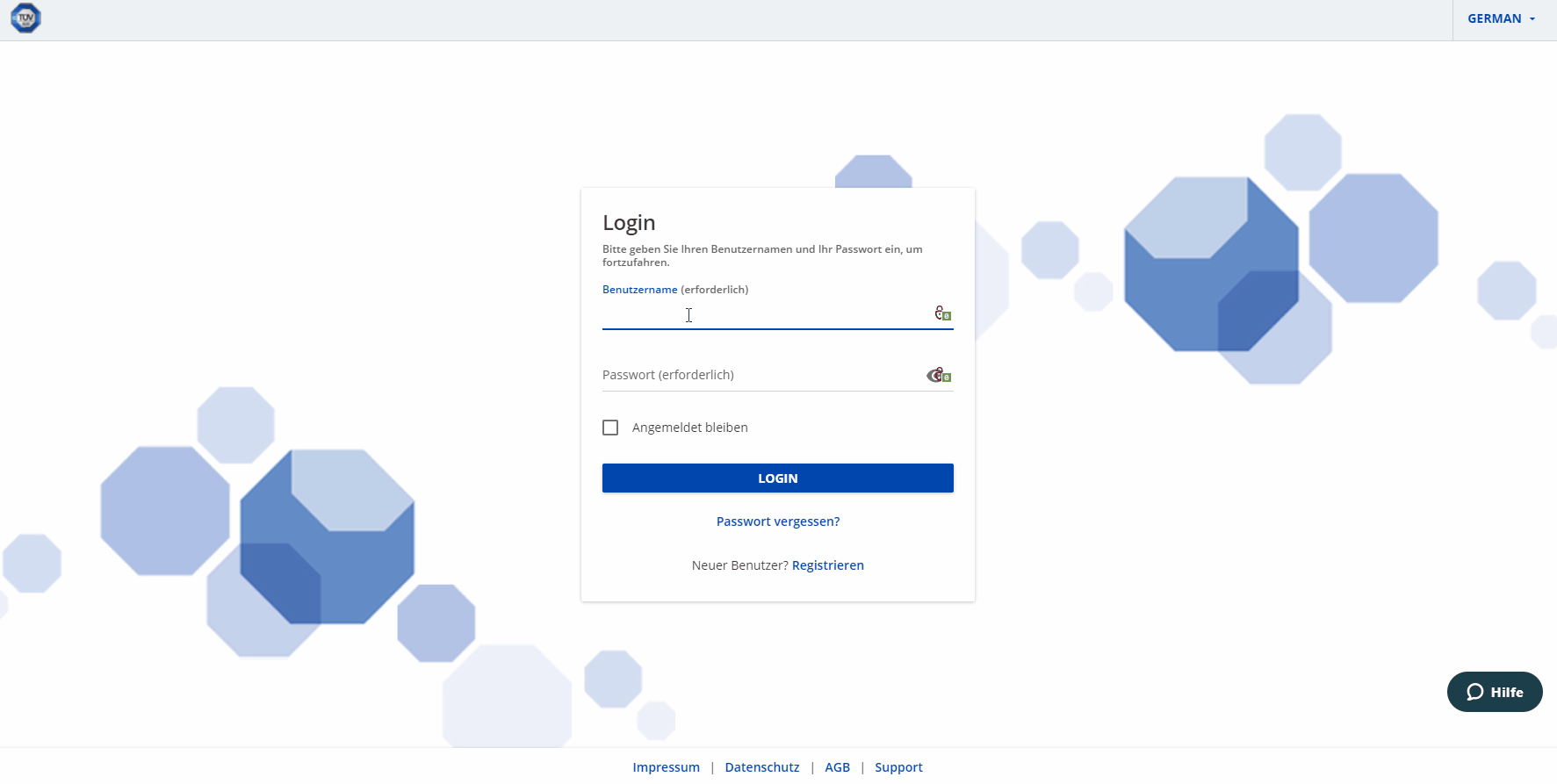1557x784 pixels.
Task: Visit the Support footer link
Action: coord(898,767)
